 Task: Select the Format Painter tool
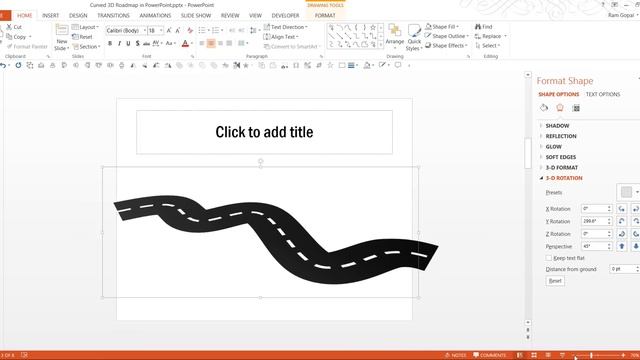[27, 47]
